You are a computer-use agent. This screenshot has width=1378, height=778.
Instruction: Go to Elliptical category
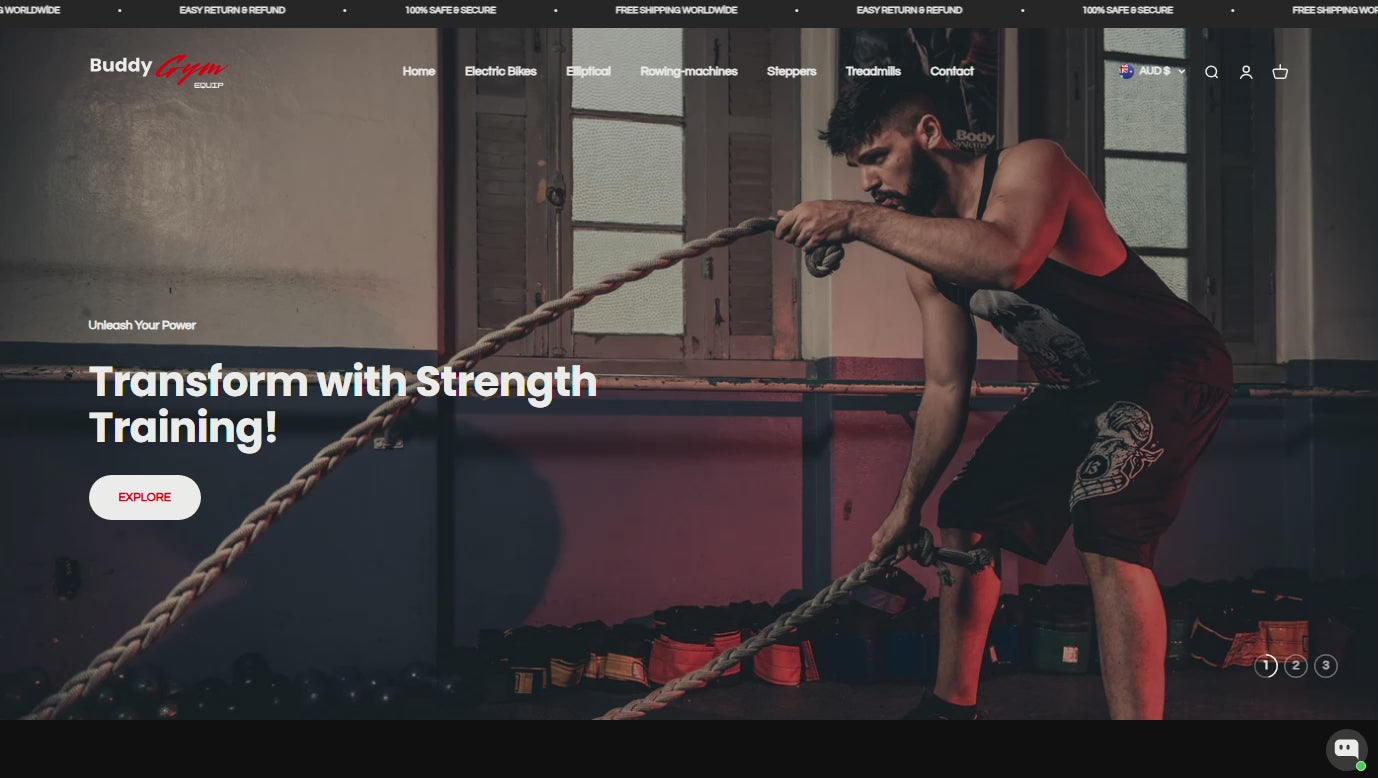tap(588, 71)
